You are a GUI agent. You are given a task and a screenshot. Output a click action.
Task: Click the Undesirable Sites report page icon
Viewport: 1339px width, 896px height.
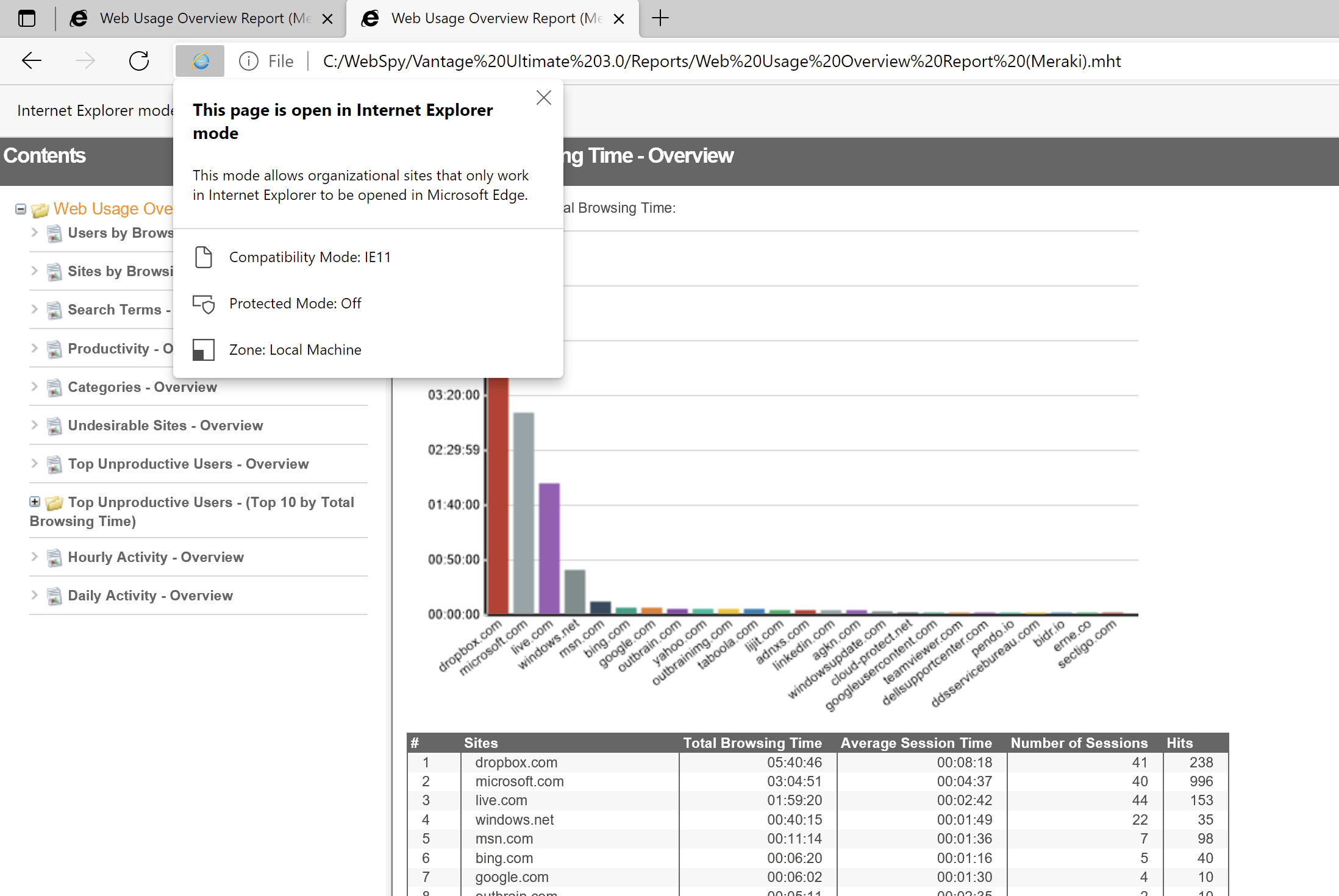click(x=54, y=426)
